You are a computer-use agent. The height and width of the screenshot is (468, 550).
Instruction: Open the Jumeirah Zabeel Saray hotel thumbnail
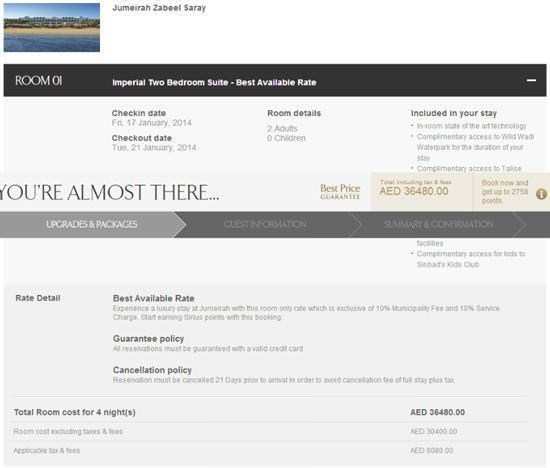point(52,27)
